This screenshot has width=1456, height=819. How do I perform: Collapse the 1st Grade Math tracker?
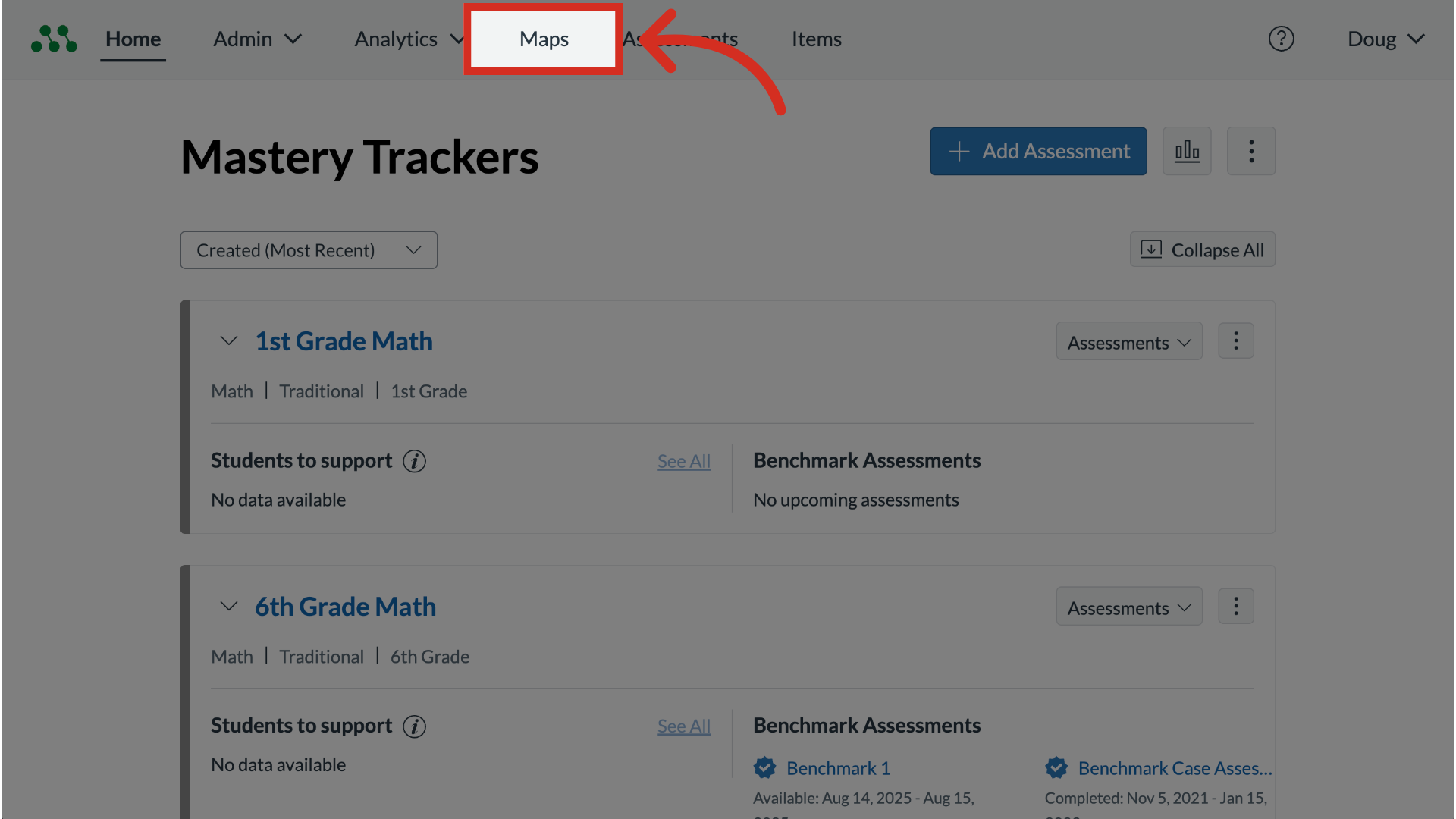coord(228,341)
